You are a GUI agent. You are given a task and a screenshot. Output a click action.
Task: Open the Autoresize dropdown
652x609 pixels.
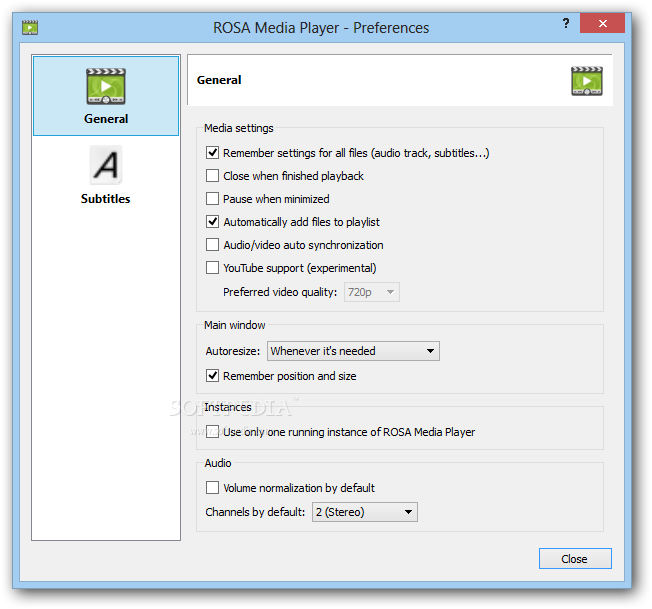353,351
